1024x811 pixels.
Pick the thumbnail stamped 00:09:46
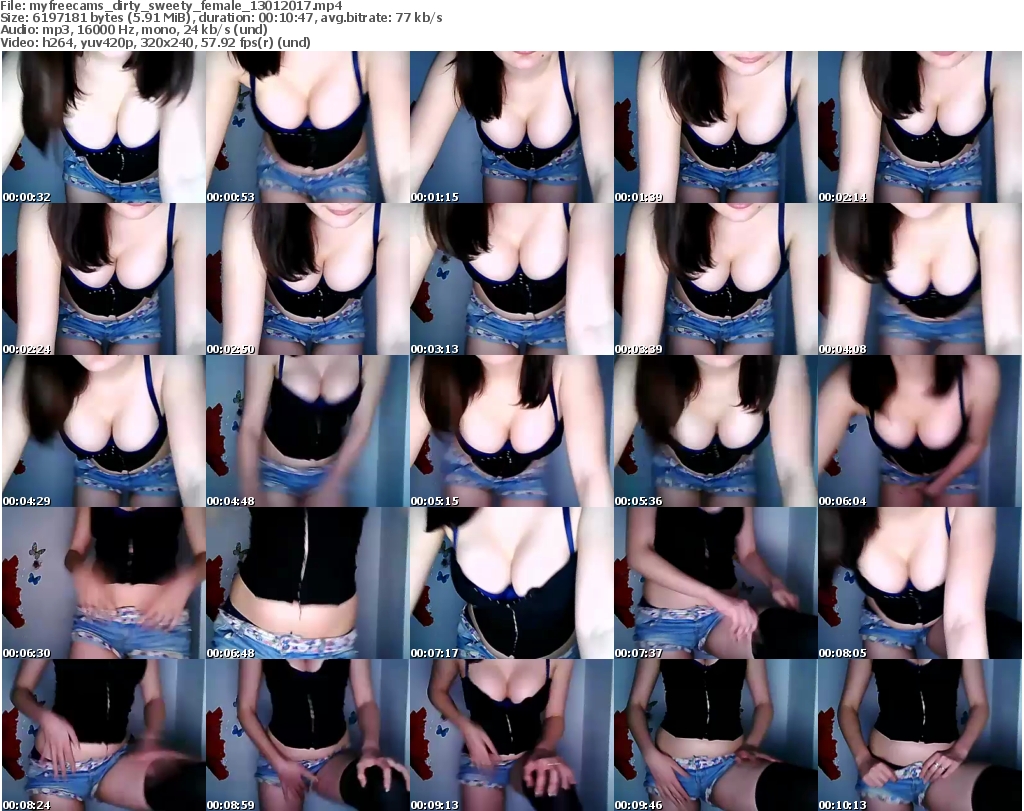tap(715, 735)
